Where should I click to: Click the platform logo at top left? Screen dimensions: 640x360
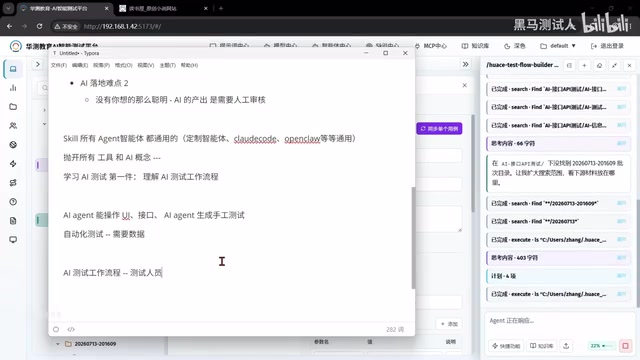(16, 46)
